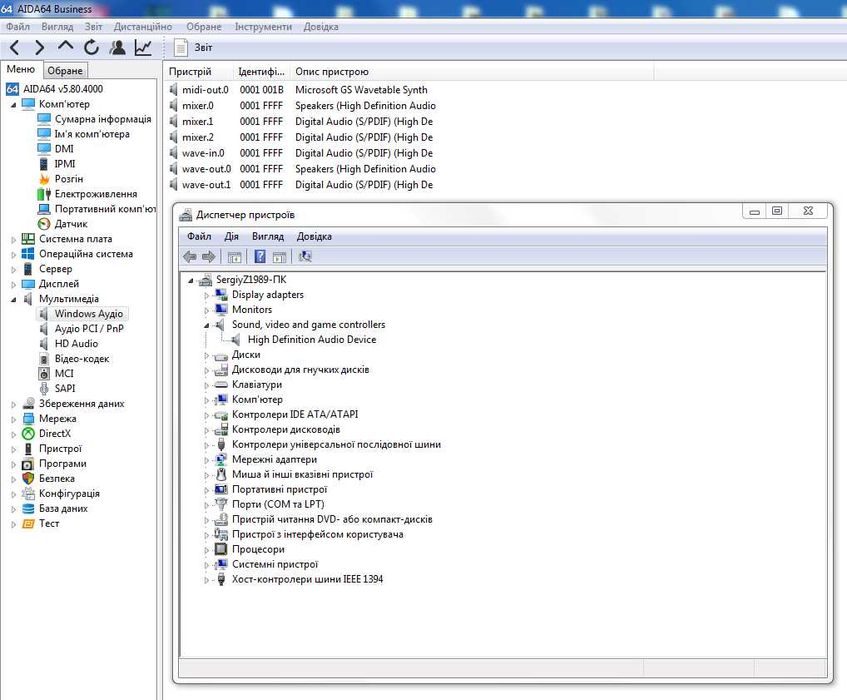Viewport: 847px width, 700px height.
Task: Switch to the Обране tab
Action: click(x=65, y=71)
